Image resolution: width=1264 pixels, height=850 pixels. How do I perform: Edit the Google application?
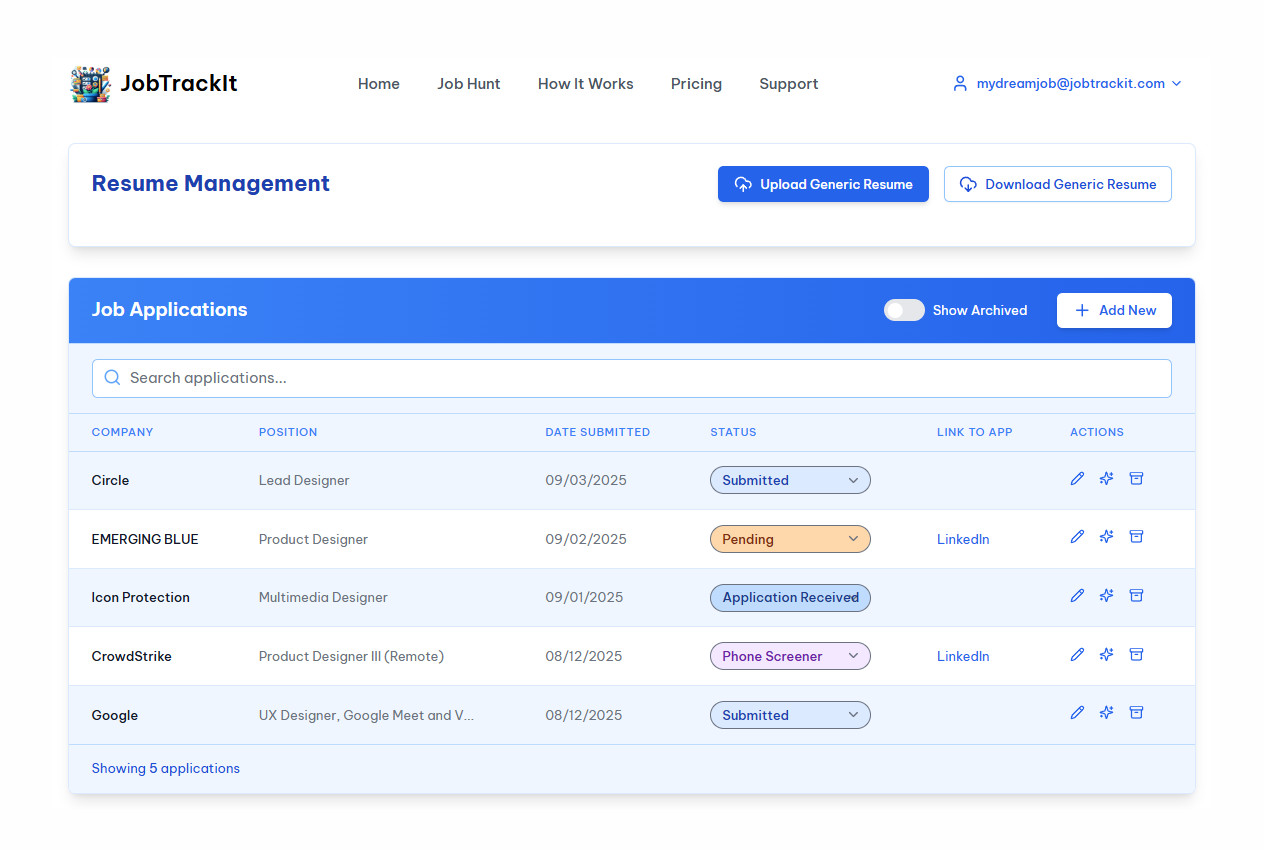click(x=1077, y=712)
